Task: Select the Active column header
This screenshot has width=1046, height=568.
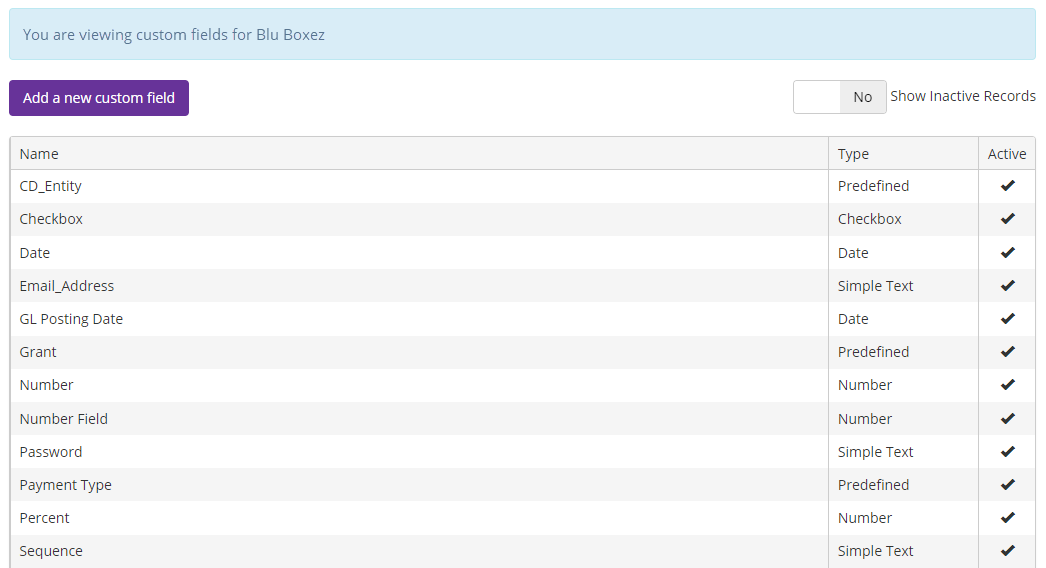Action: pyautogui.click(x=1007, y=154)
